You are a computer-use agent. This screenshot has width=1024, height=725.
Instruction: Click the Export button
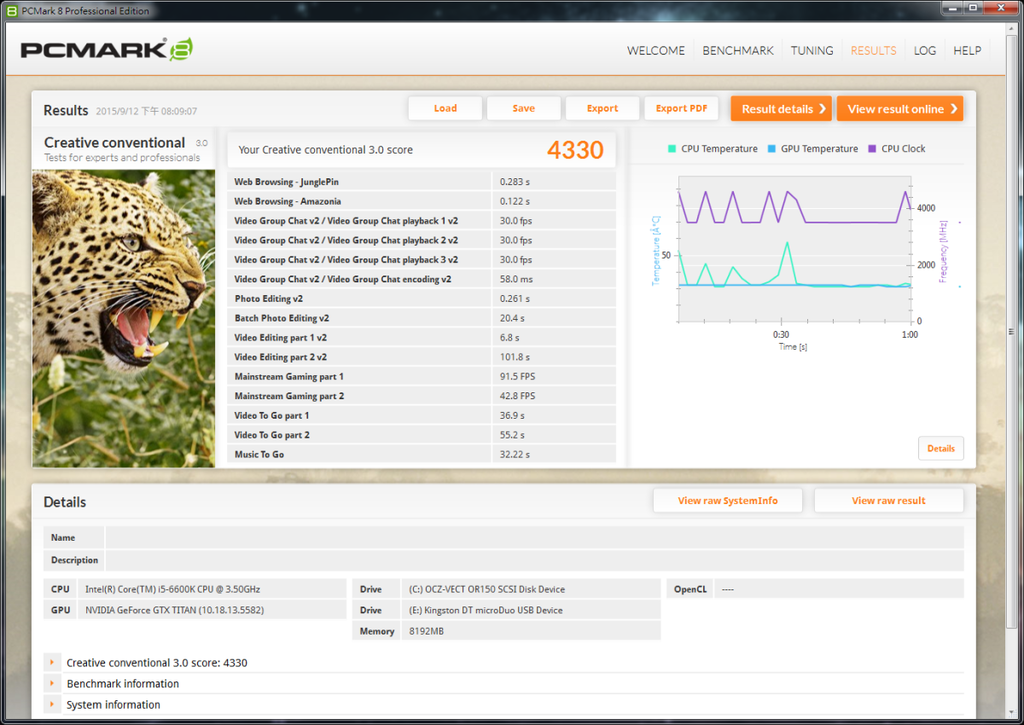(602, 108)
